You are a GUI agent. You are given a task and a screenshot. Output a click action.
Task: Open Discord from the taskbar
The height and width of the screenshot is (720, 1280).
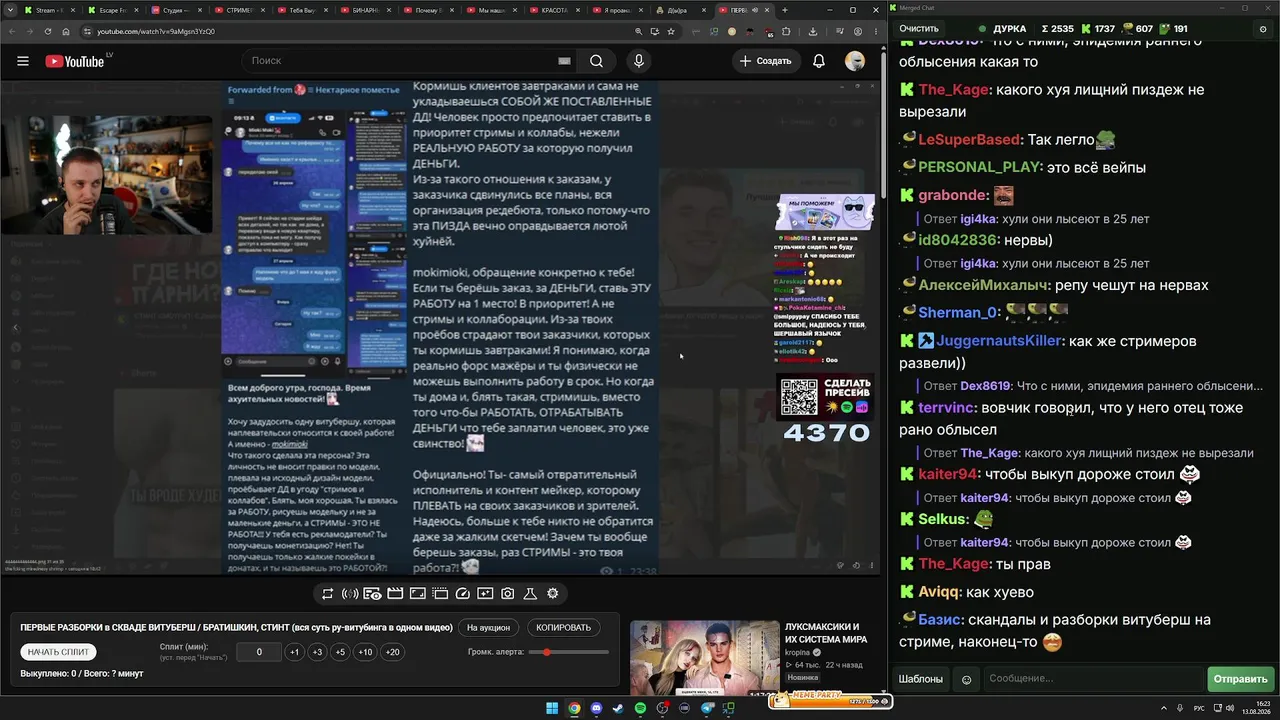(596, 709)
